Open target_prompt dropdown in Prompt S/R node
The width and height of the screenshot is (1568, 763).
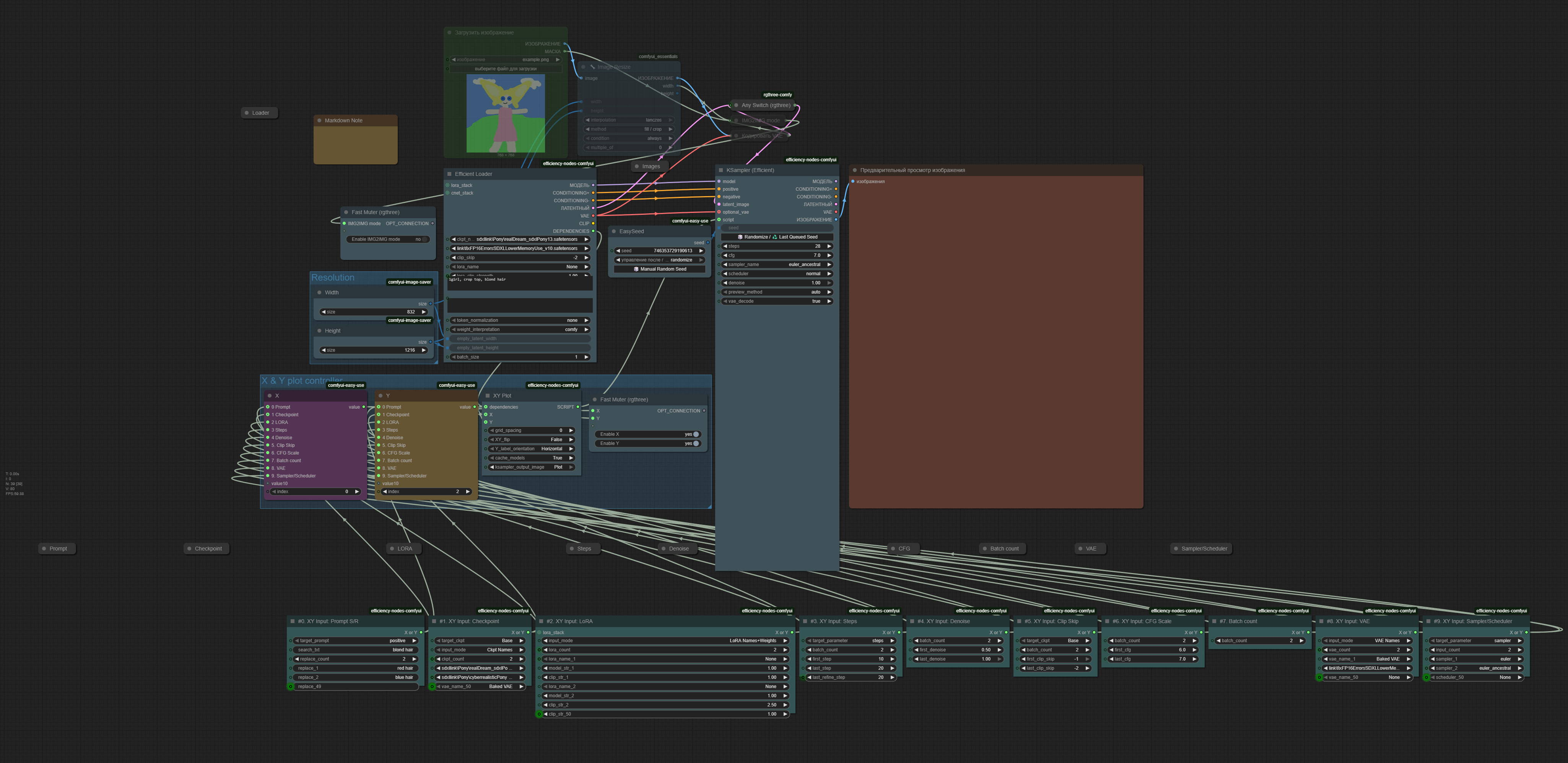point(356,641)
